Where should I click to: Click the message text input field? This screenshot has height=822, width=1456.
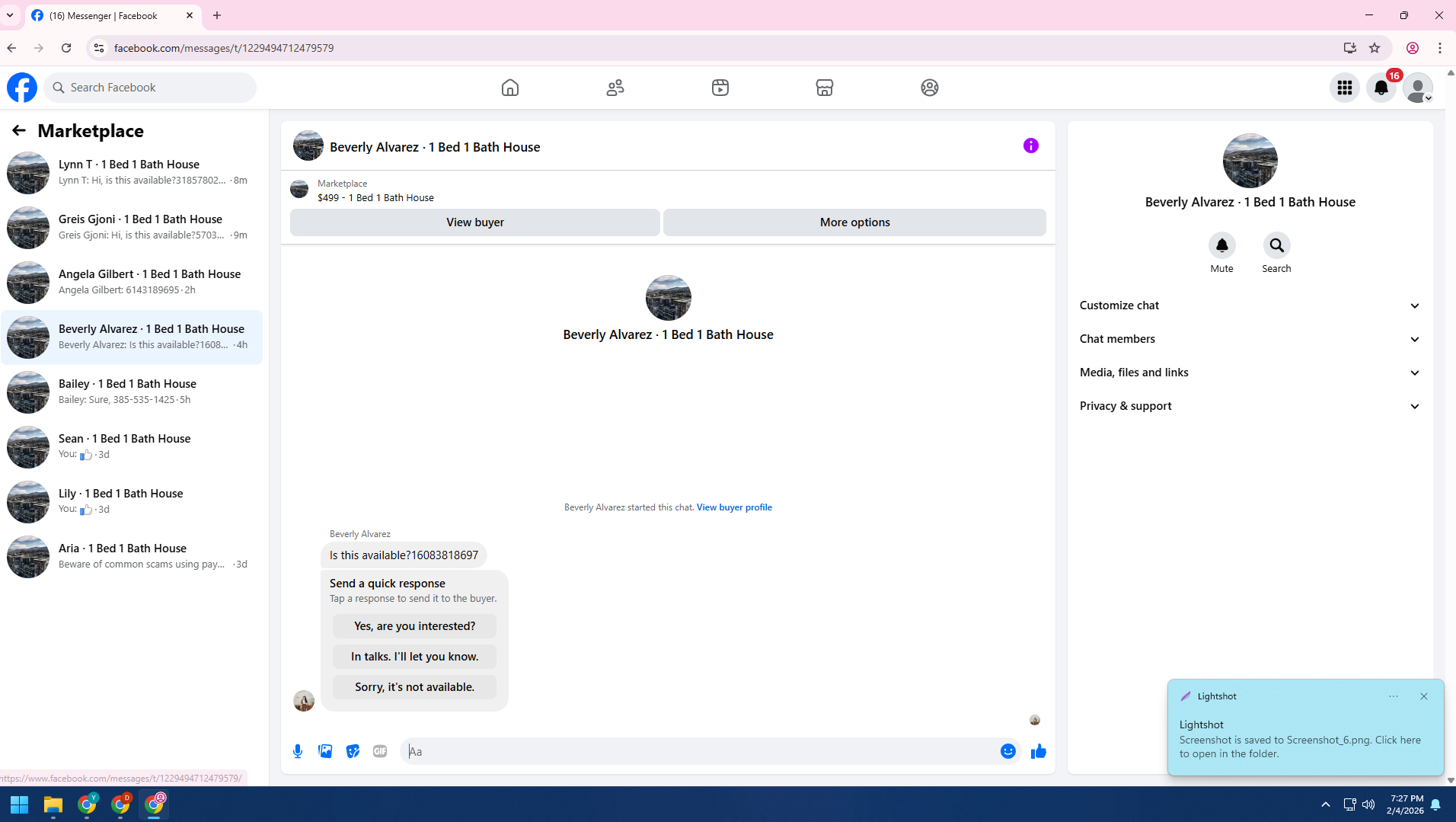[699, 751]
